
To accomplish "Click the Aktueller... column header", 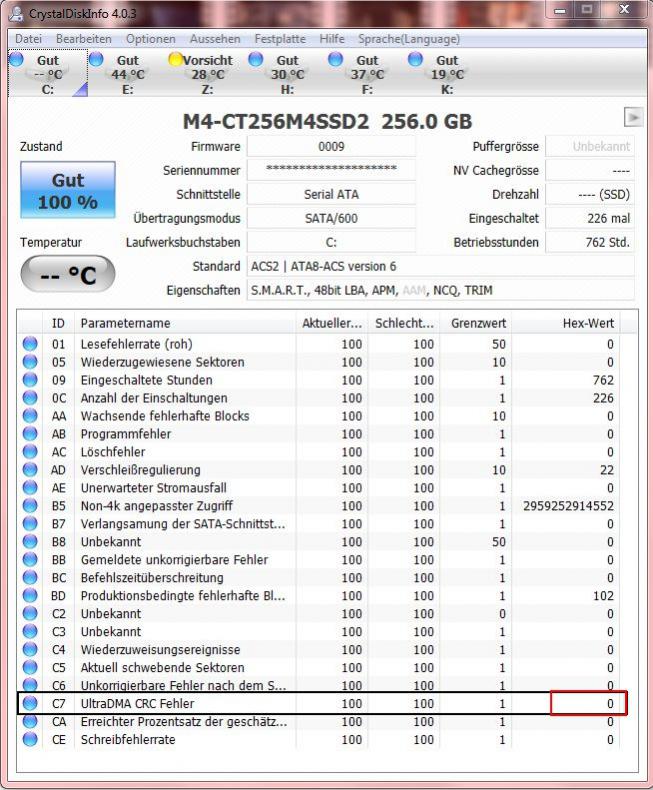I will point(332,323).
